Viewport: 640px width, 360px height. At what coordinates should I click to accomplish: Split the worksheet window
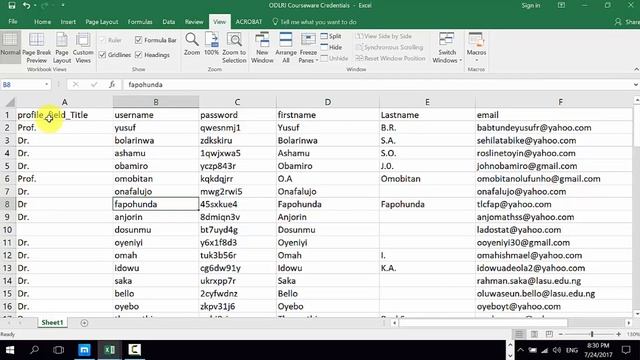pyautogui.click(x=331, y=36)
